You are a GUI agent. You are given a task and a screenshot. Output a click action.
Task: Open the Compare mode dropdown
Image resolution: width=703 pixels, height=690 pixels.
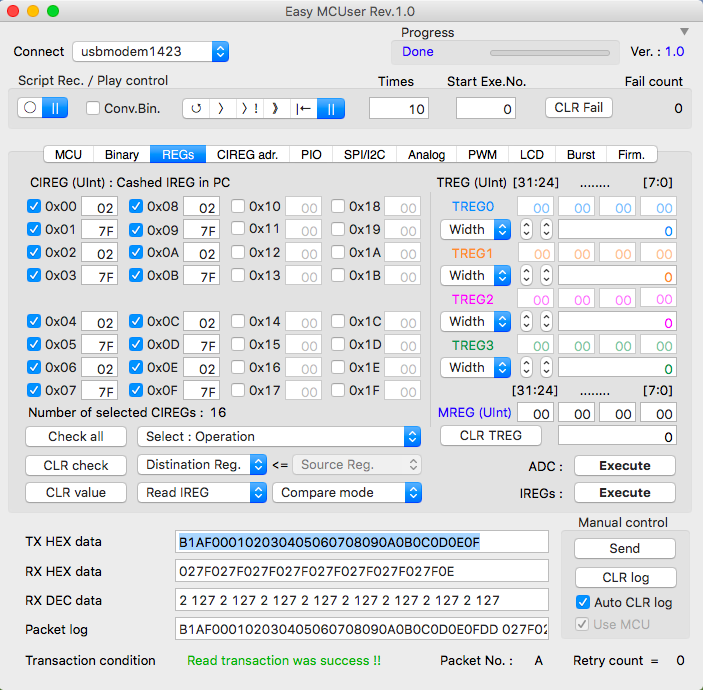coord(347,493)
